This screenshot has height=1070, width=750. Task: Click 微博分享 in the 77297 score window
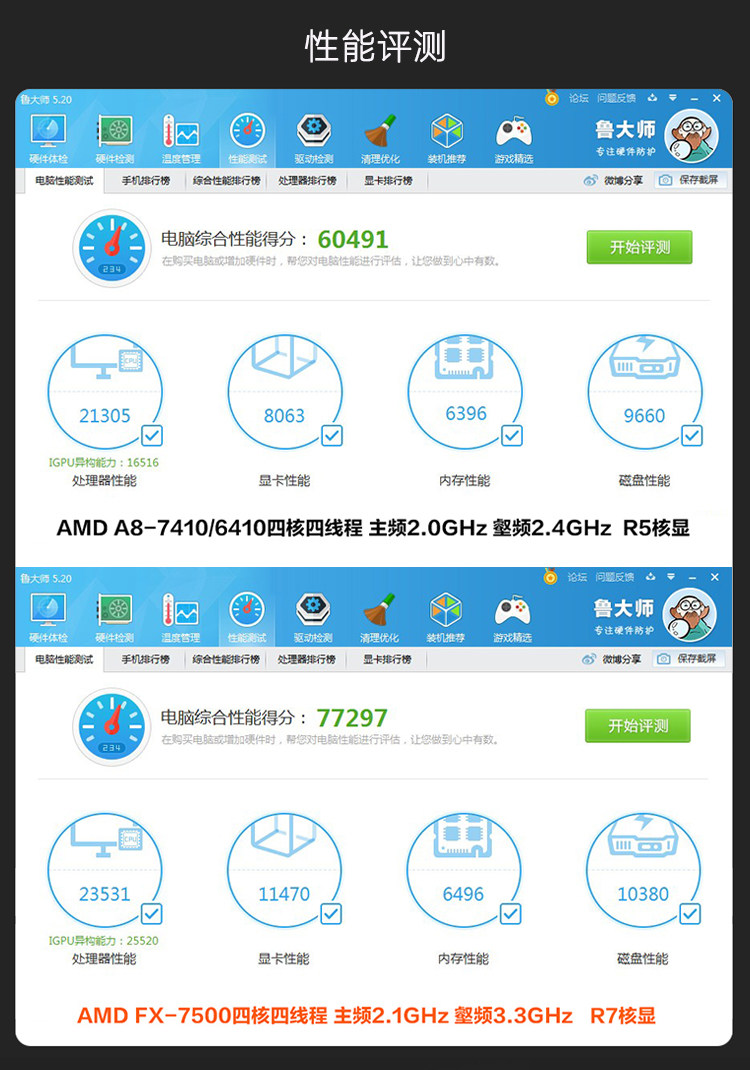click(x=612, y=659)
